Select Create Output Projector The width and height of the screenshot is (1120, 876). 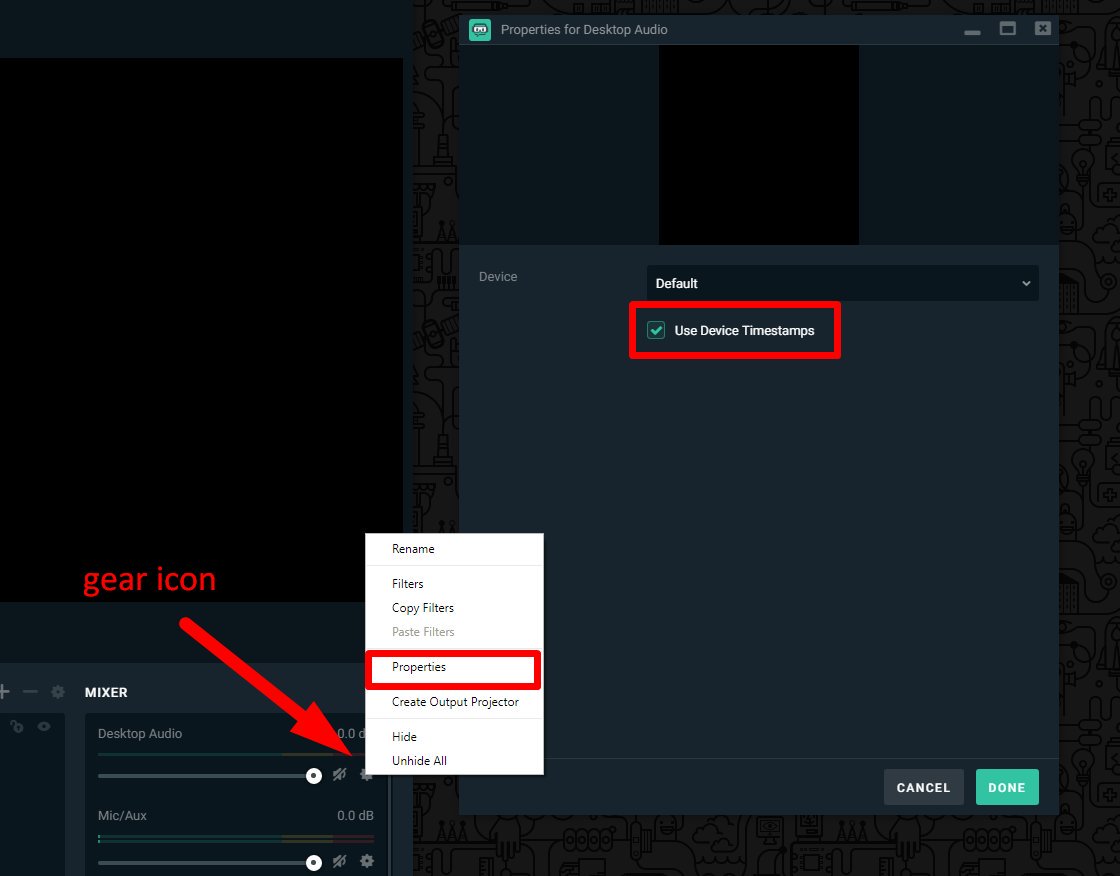(x=454, y=702)
